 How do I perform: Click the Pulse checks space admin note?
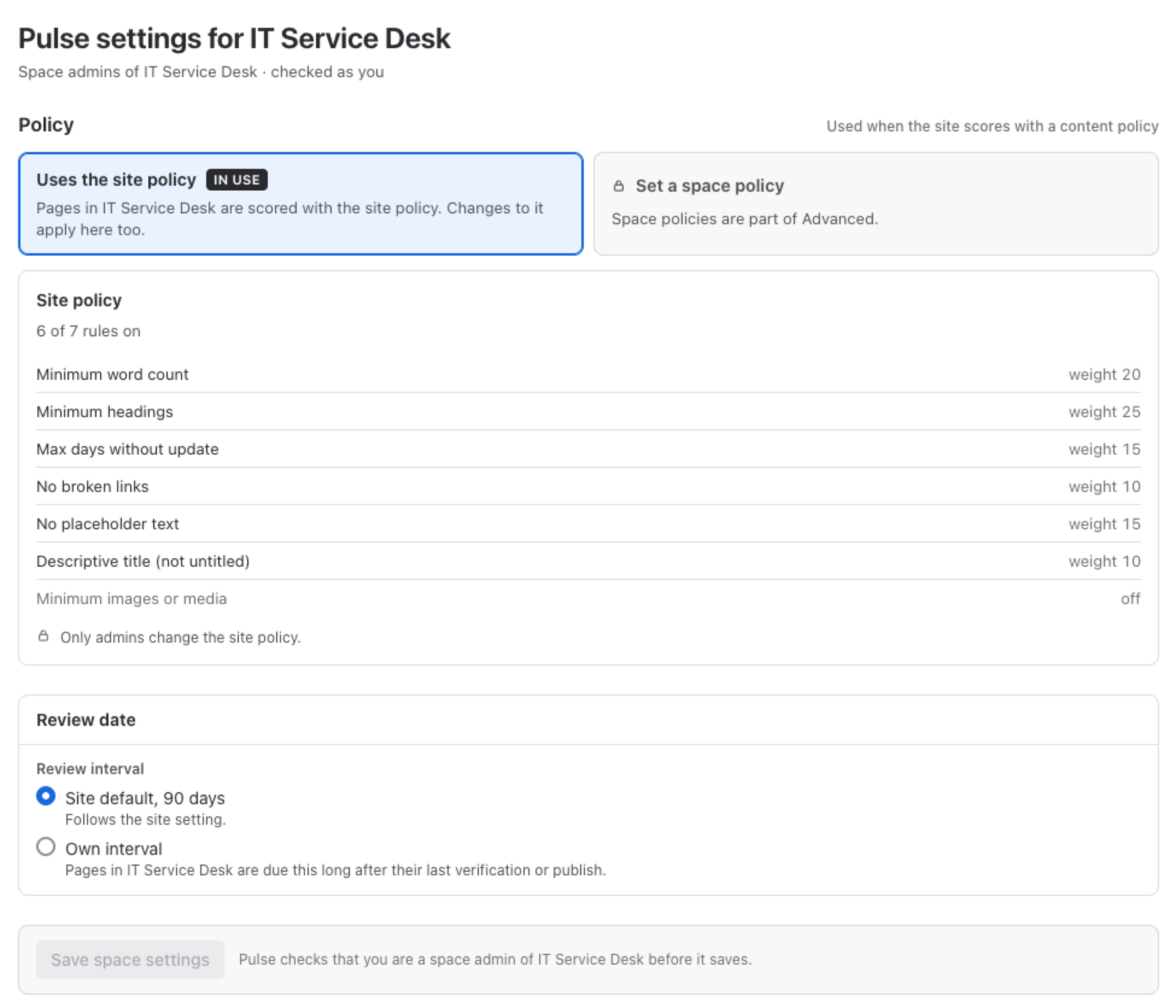coord(495,959)
